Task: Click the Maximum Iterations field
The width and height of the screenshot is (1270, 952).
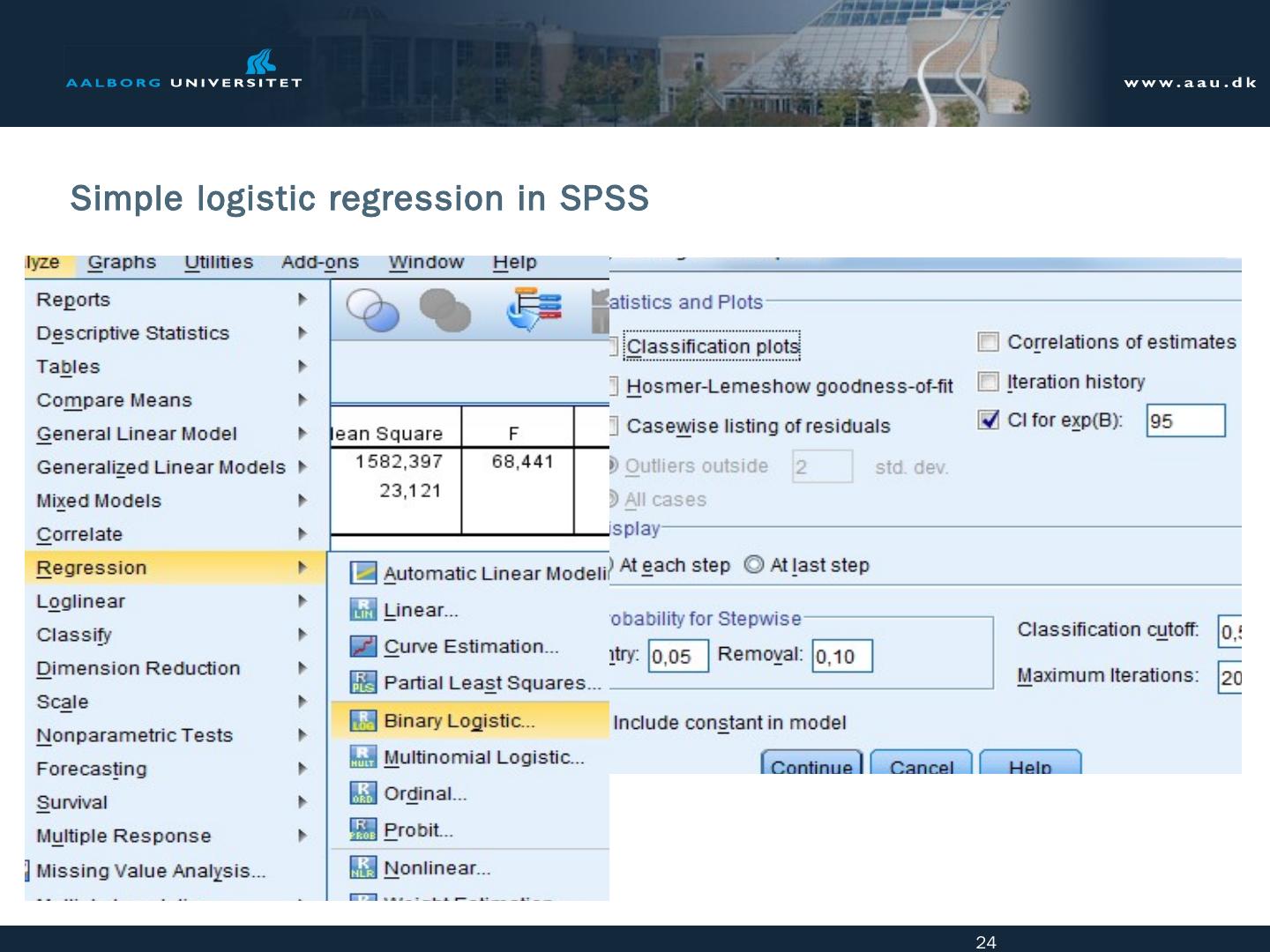Action: point(1229,677)
